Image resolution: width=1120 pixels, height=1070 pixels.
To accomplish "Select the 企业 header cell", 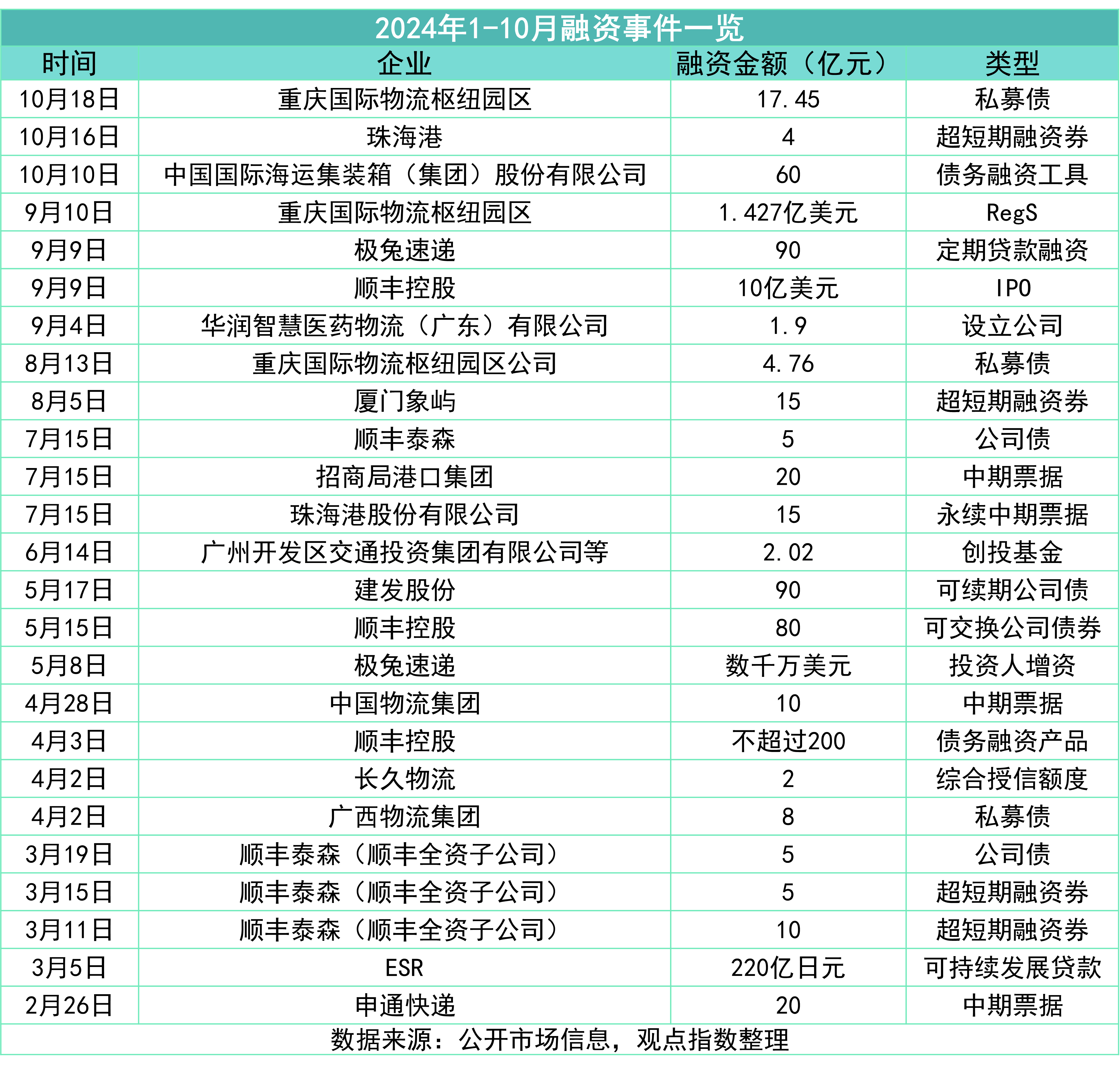I will click(404, 63).
